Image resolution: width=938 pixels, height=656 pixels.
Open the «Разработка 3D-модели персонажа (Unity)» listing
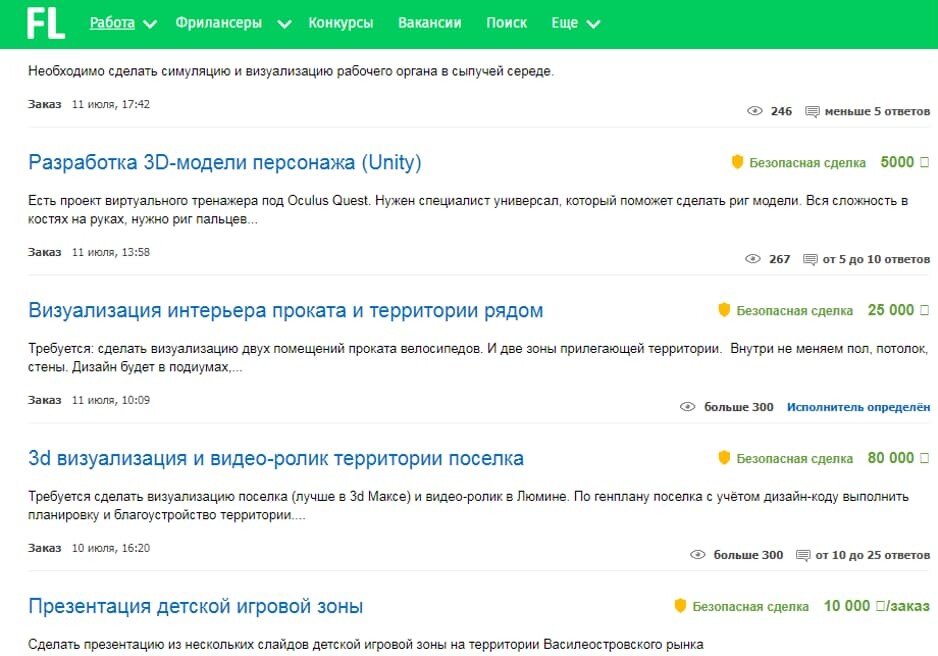point(225,162)
